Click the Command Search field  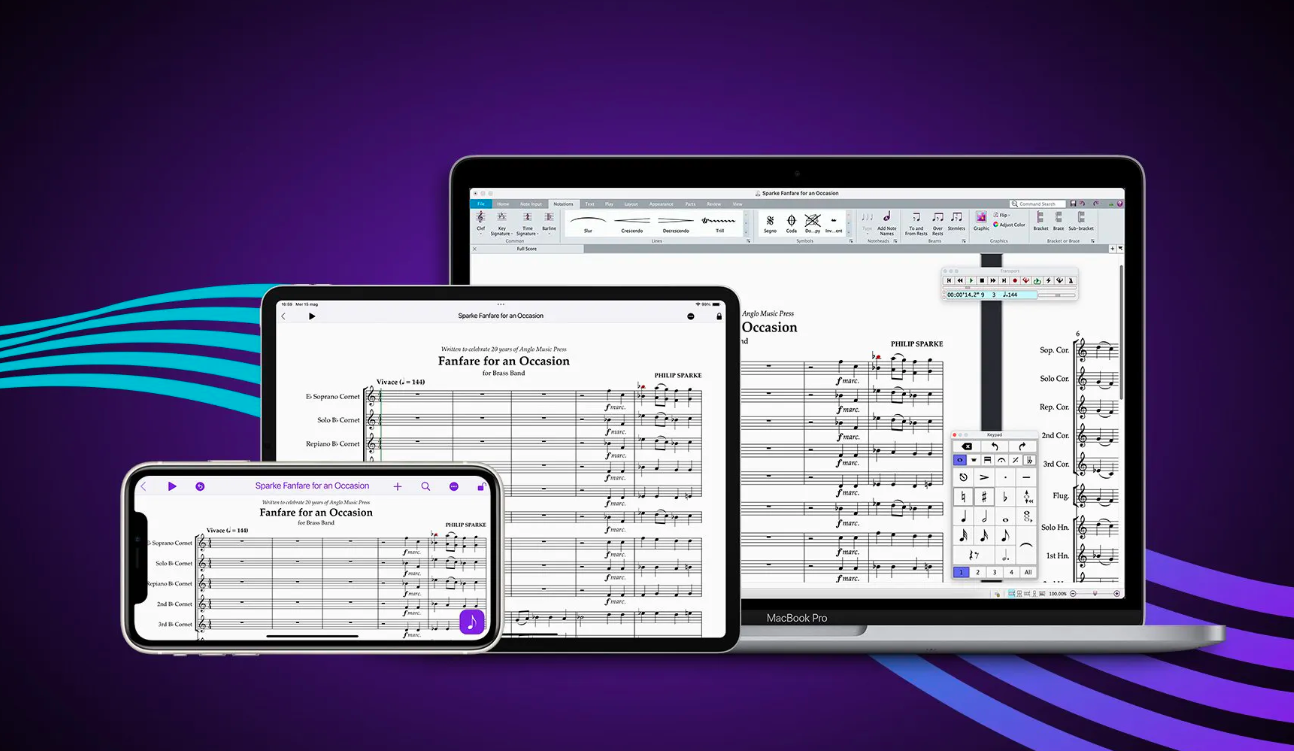pos(1038,204)
